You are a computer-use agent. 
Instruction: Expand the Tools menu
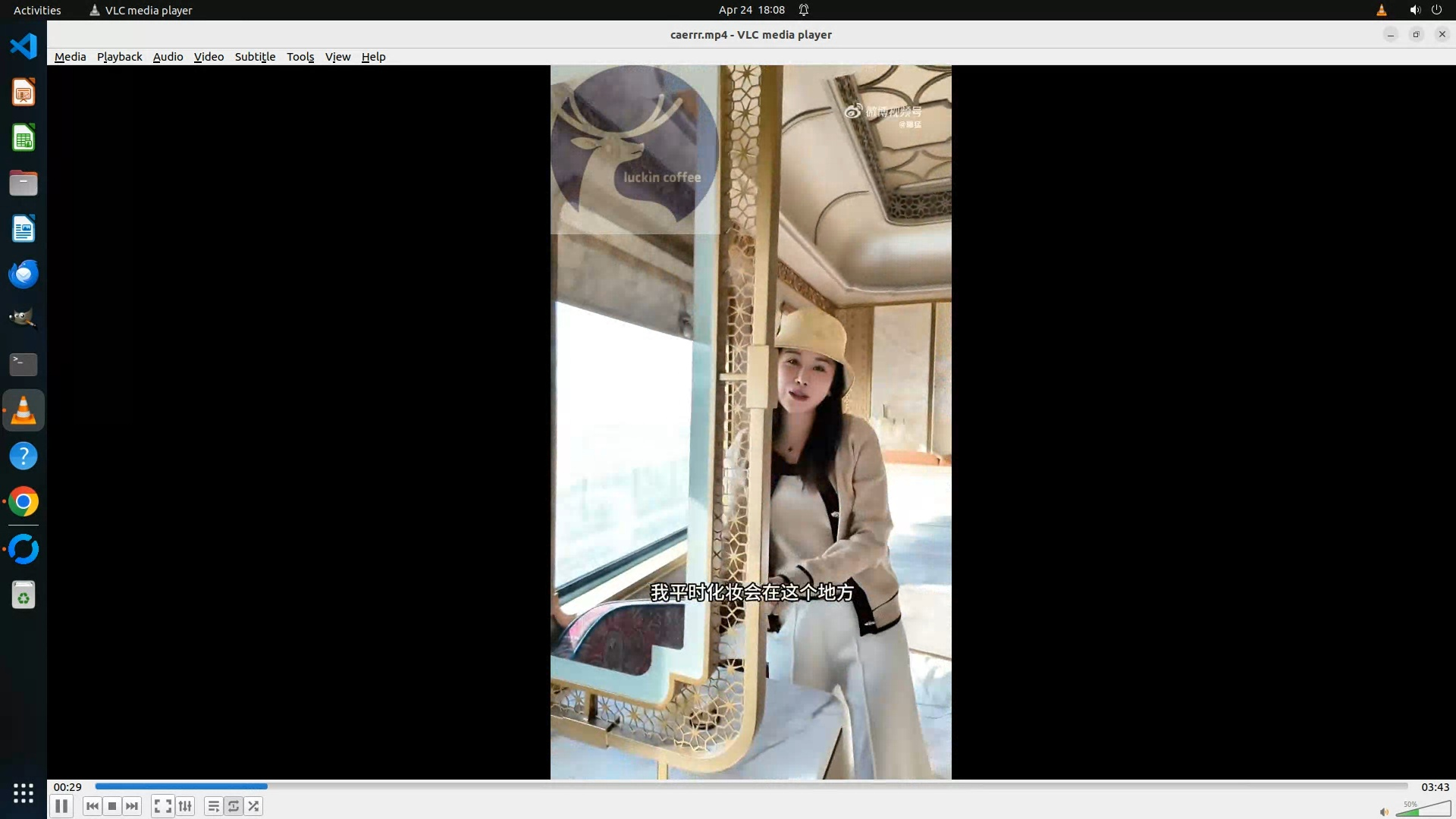point(300,57)
